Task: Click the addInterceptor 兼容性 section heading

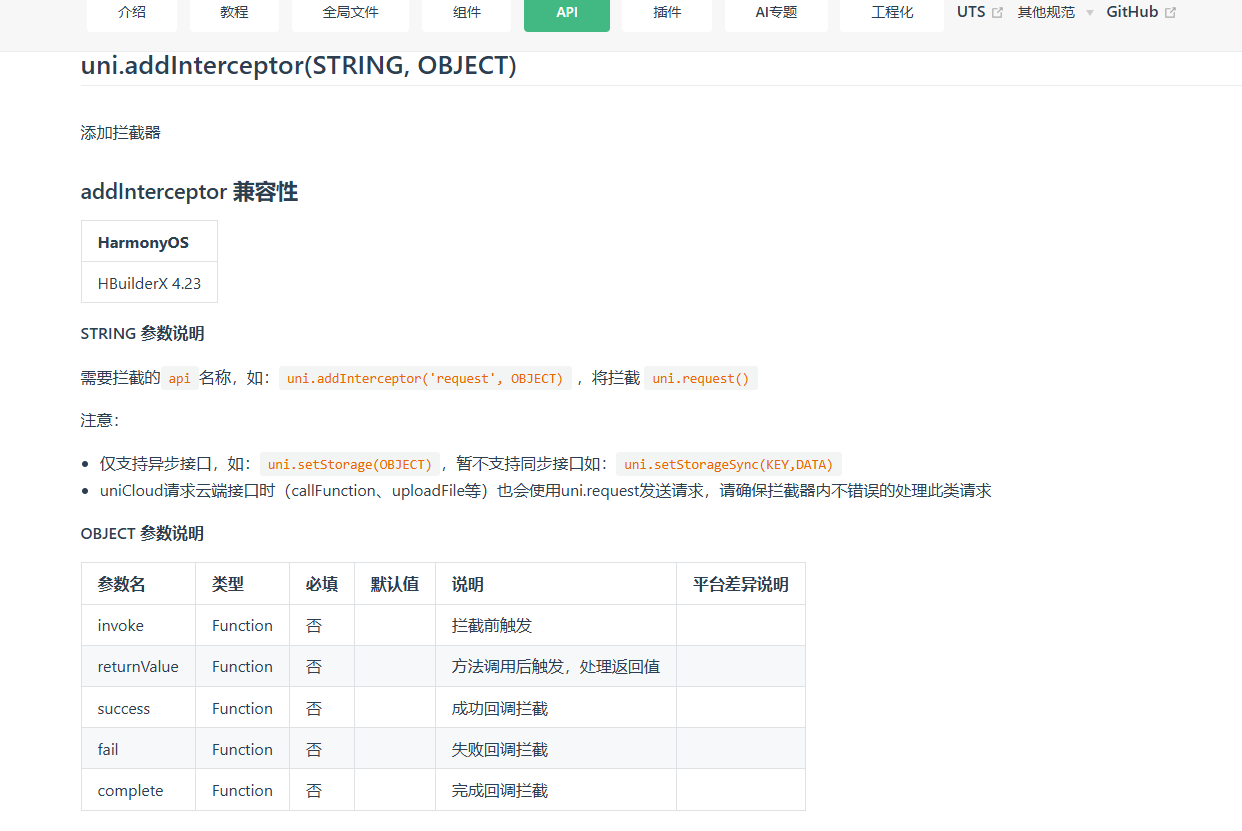Action: pos(189,192)
